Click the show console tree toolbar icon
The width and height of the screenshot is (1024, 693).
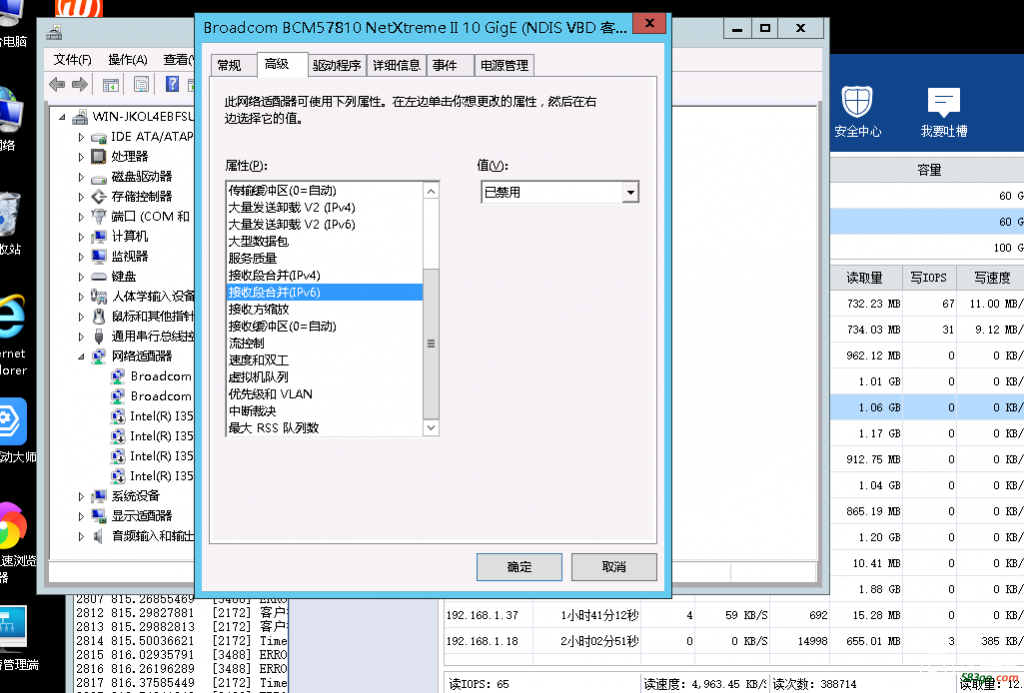coord(111,84)
